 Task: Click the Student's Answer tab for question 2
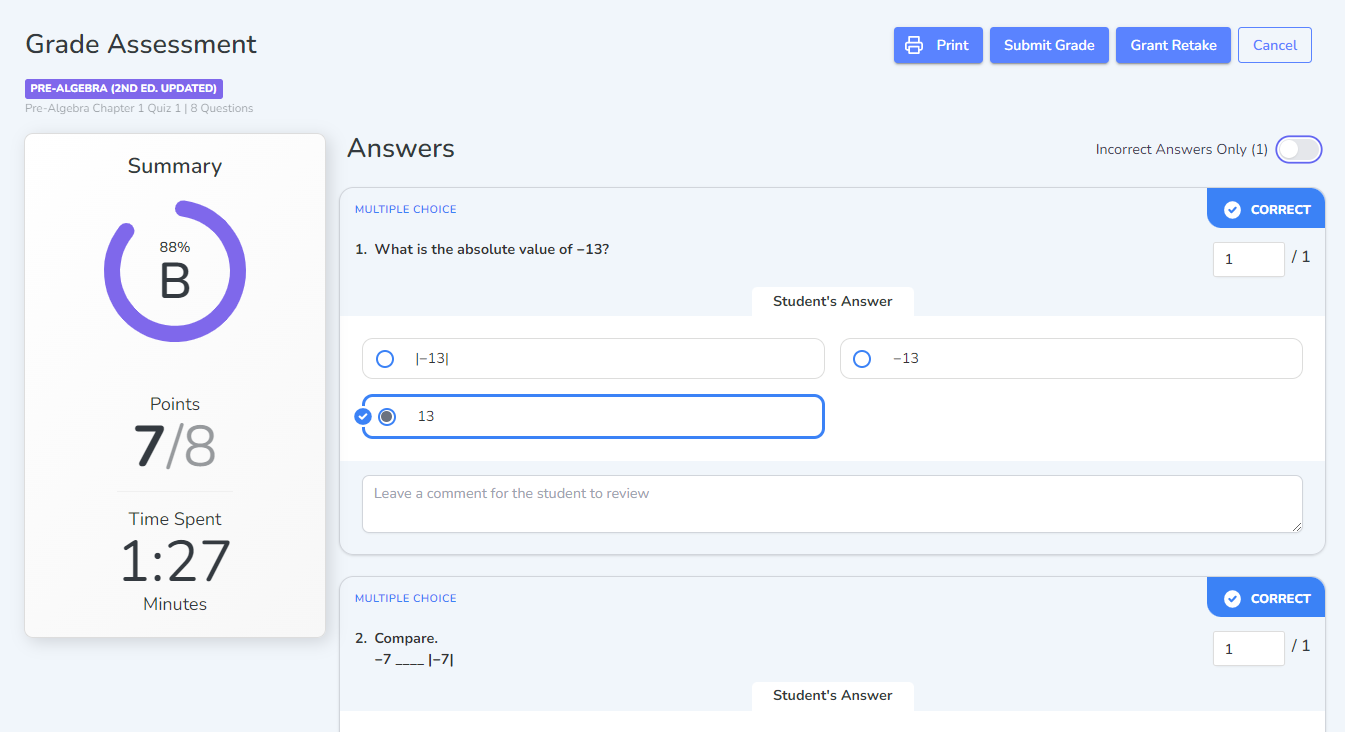click(832, 696)
